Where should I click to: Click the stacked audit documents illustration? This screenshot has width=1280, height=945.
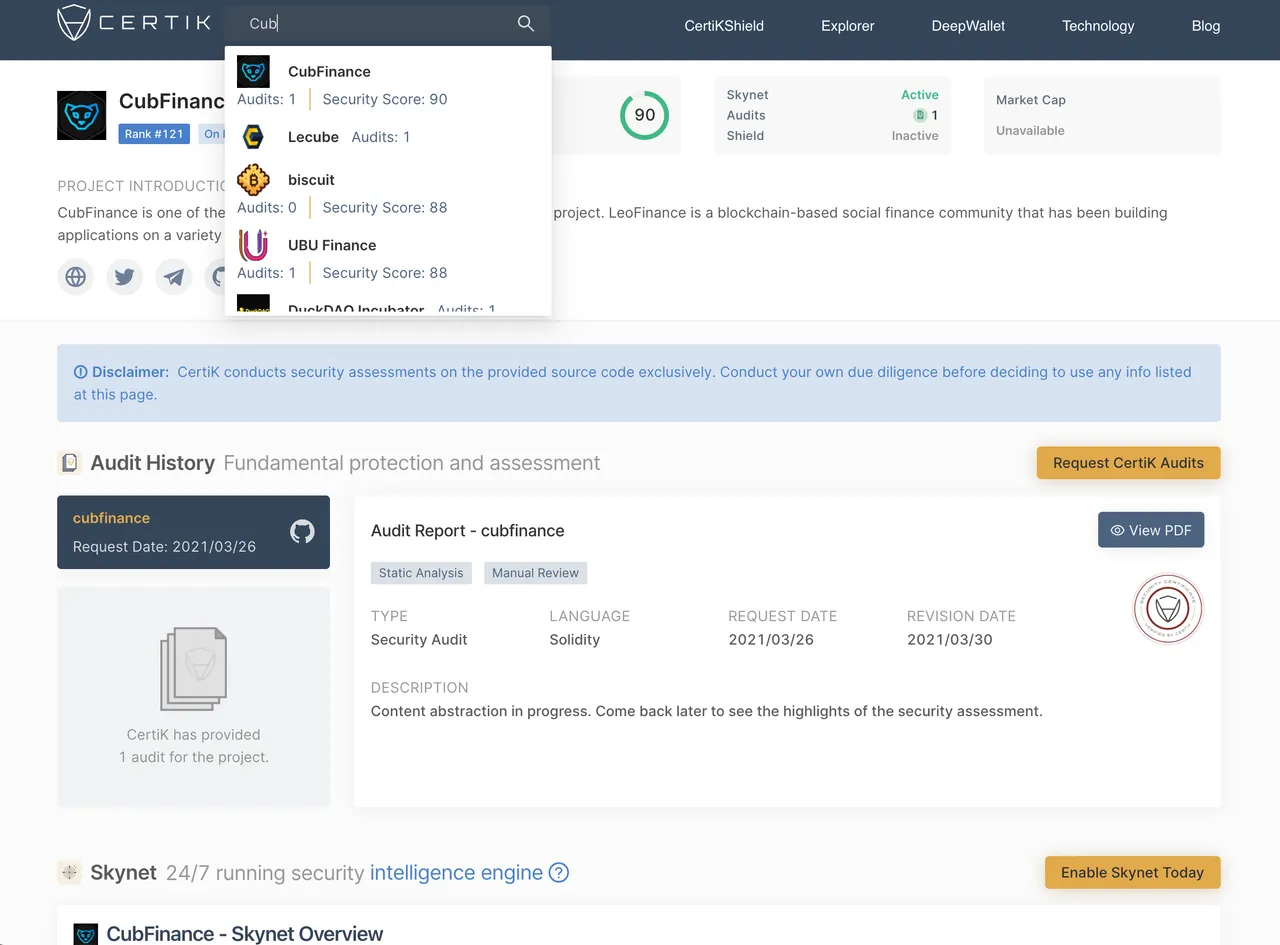(193, 669)
